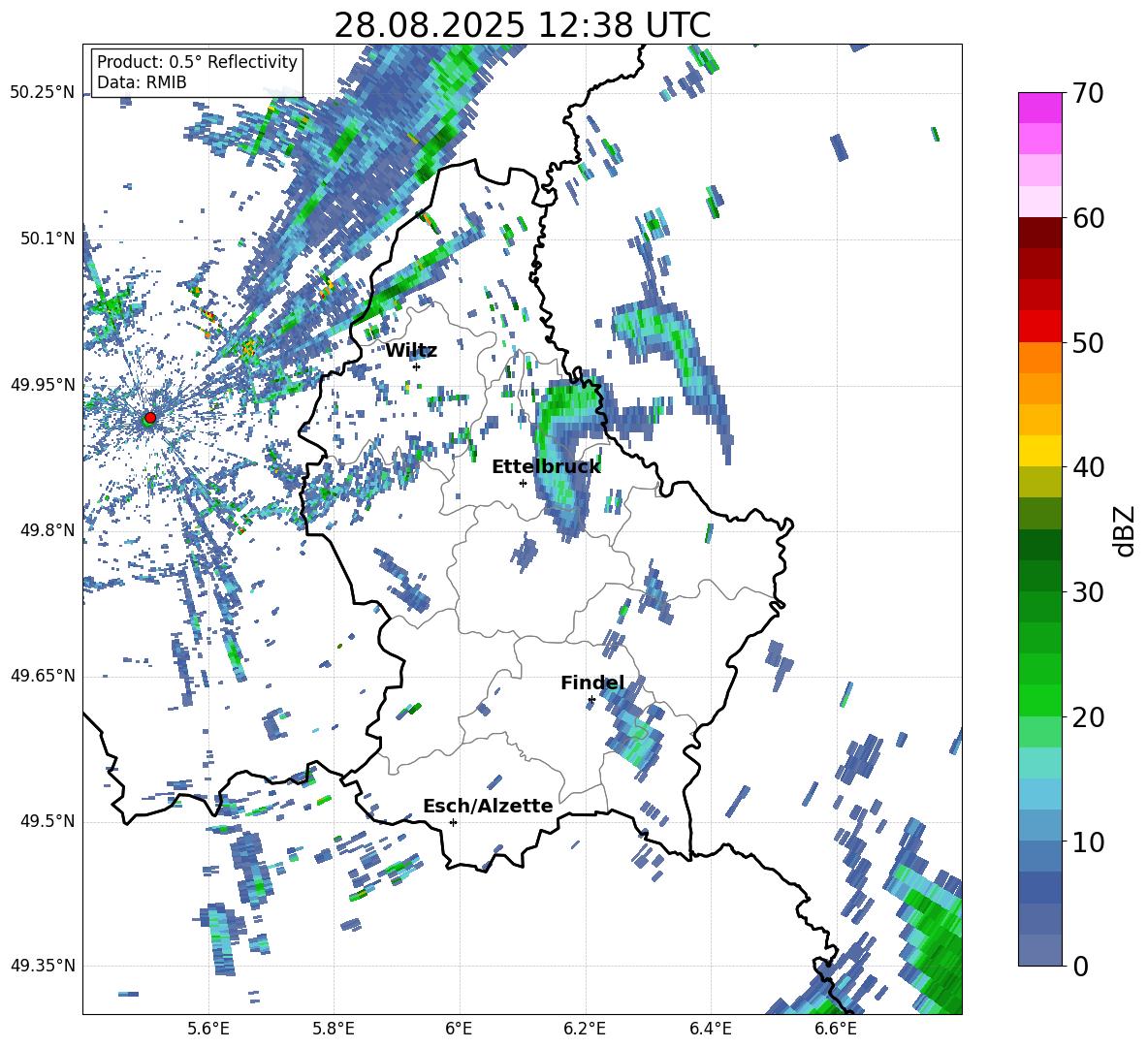Click the longitude label 6°E
The height and width of the screenshot is (1048, 1148).
click(459, 1029)
